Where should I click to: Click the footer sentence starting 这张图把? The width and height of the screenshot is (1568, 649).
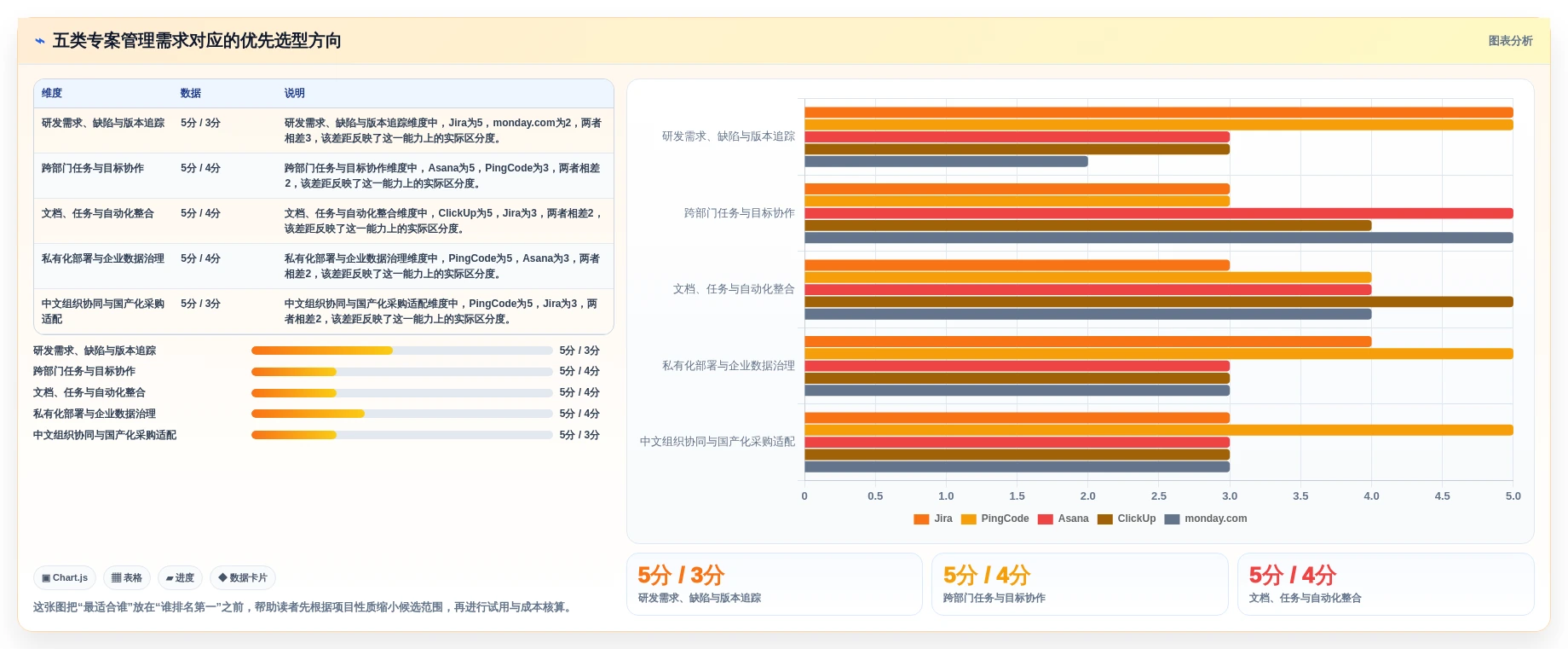(305, 607)
